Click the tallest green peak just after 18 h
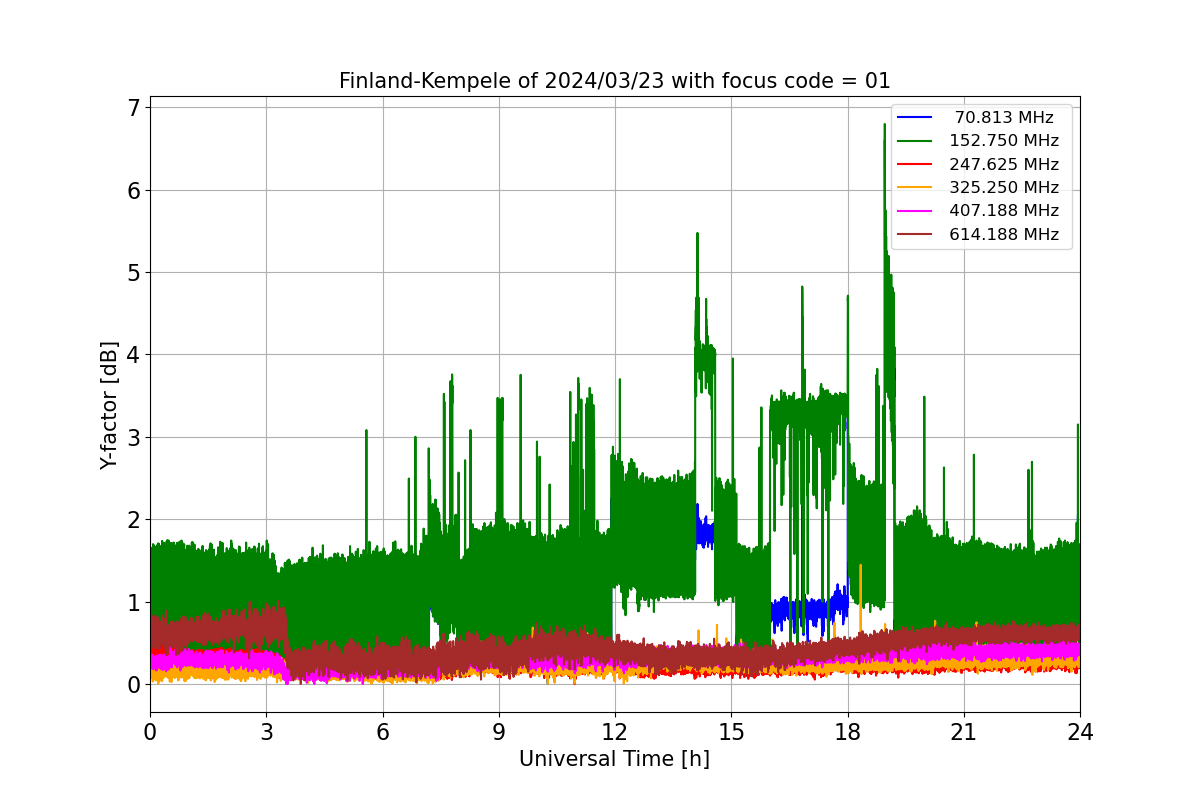 pyautogui.click(x=884, y=125)
